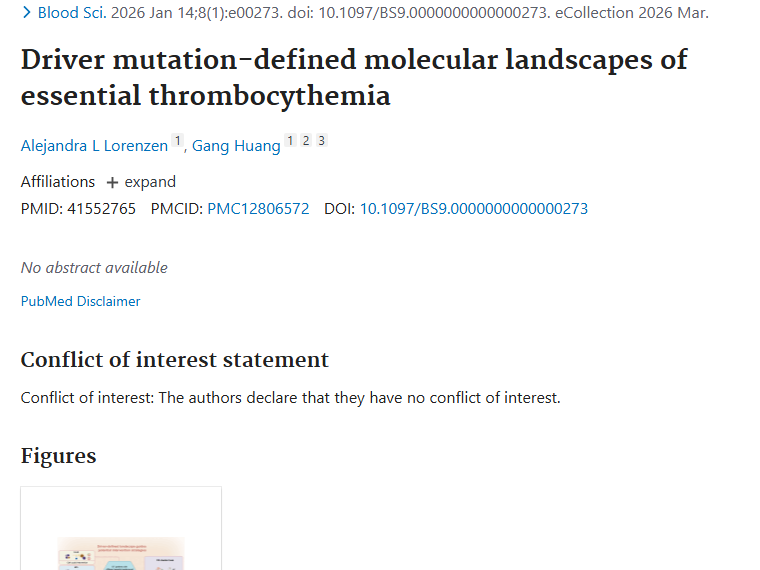
Task: Click the chevron arrow before Blood Sci
Action: tap(26, 13)
